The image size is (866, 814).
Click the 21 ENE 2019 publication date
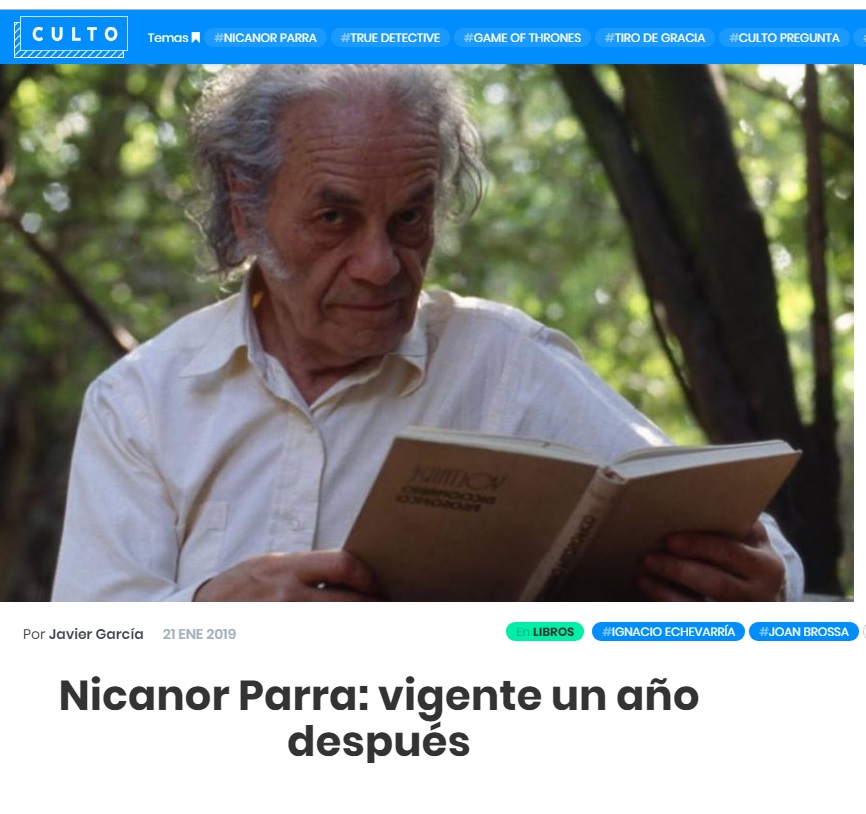tap(199, 634)
